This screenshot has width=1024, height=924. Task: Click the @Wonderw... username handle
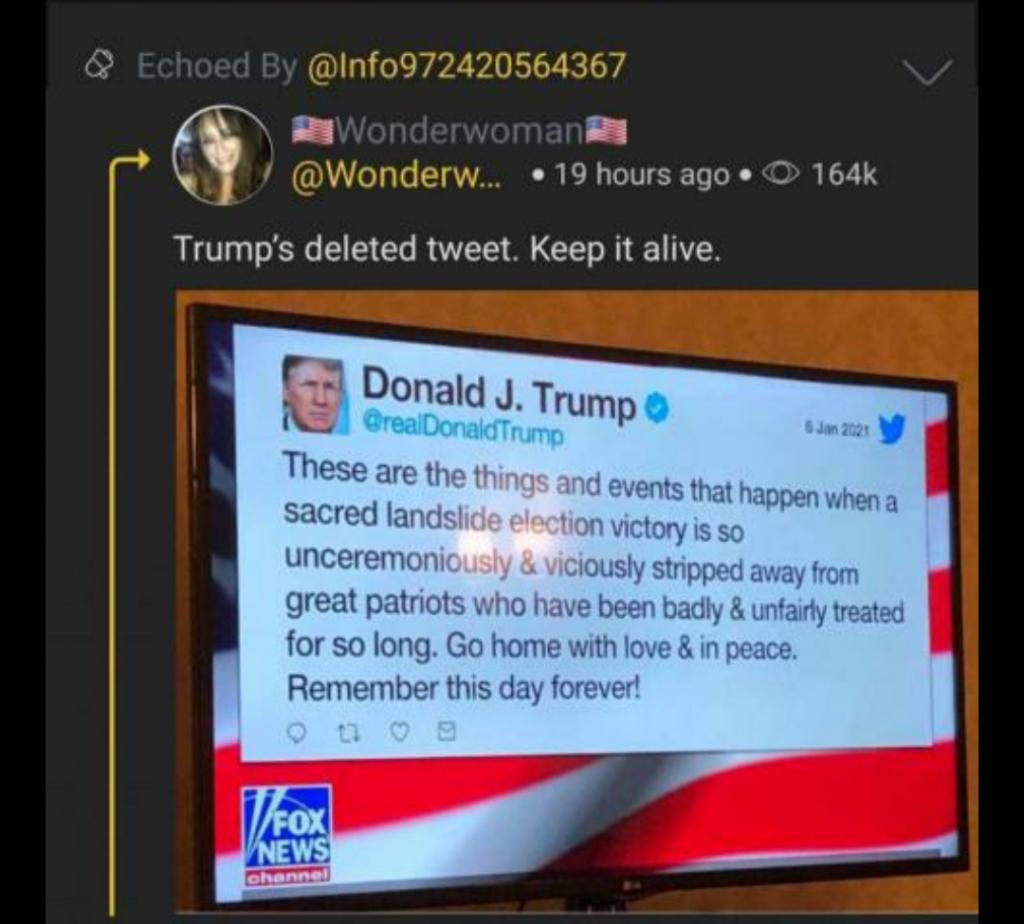coord(397,174)
